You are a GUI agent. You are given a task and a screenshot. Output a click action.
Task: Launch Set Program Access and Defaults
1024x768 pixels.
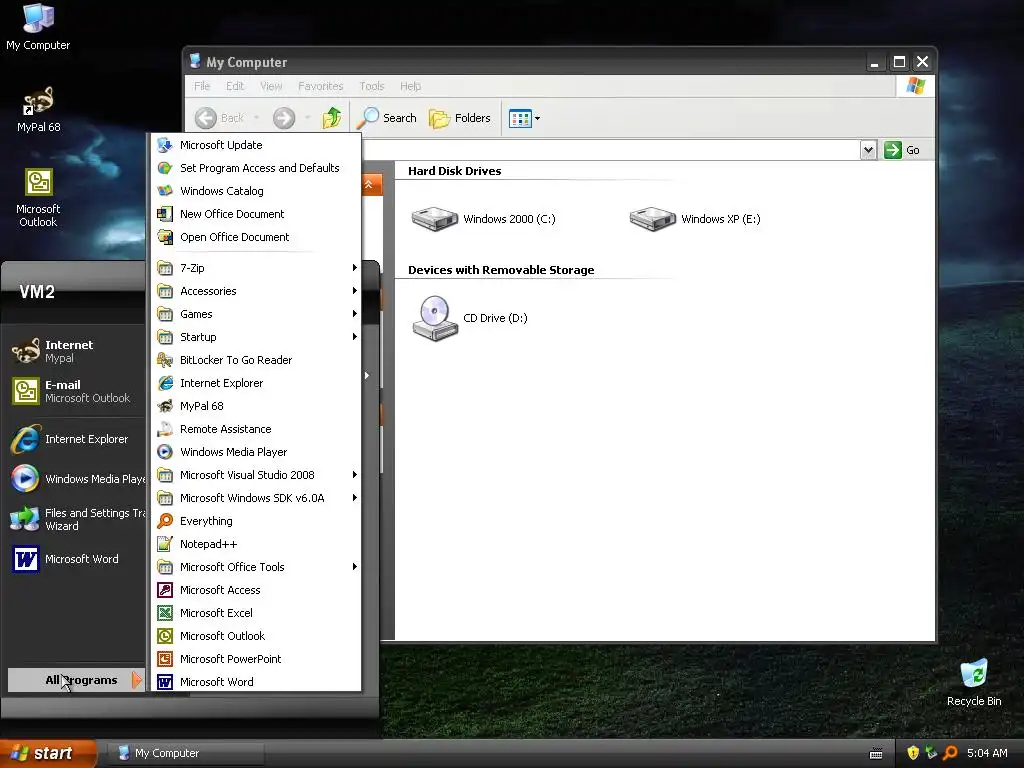(256, 168)
